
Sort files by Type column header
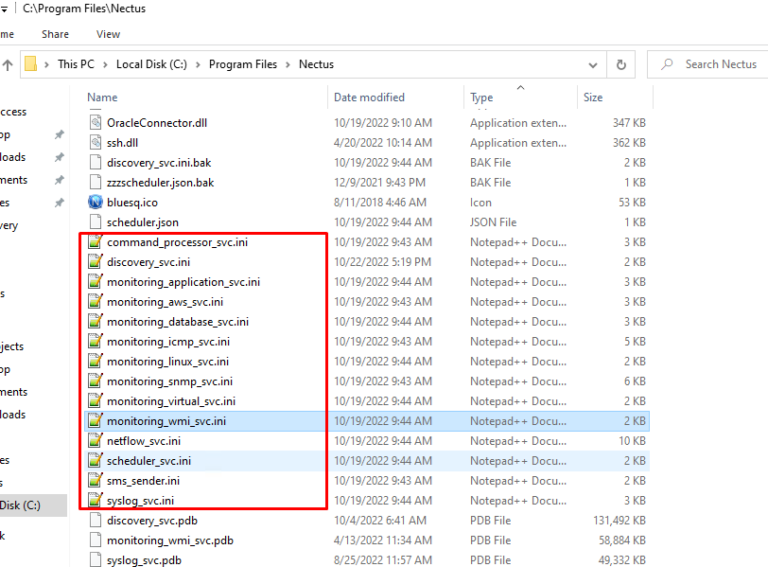point(482,98)
